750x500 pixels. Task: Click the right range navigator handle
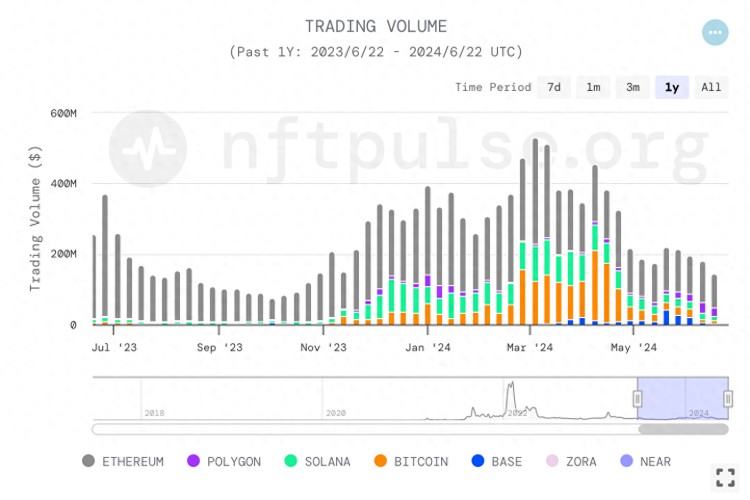coord(728,399)
